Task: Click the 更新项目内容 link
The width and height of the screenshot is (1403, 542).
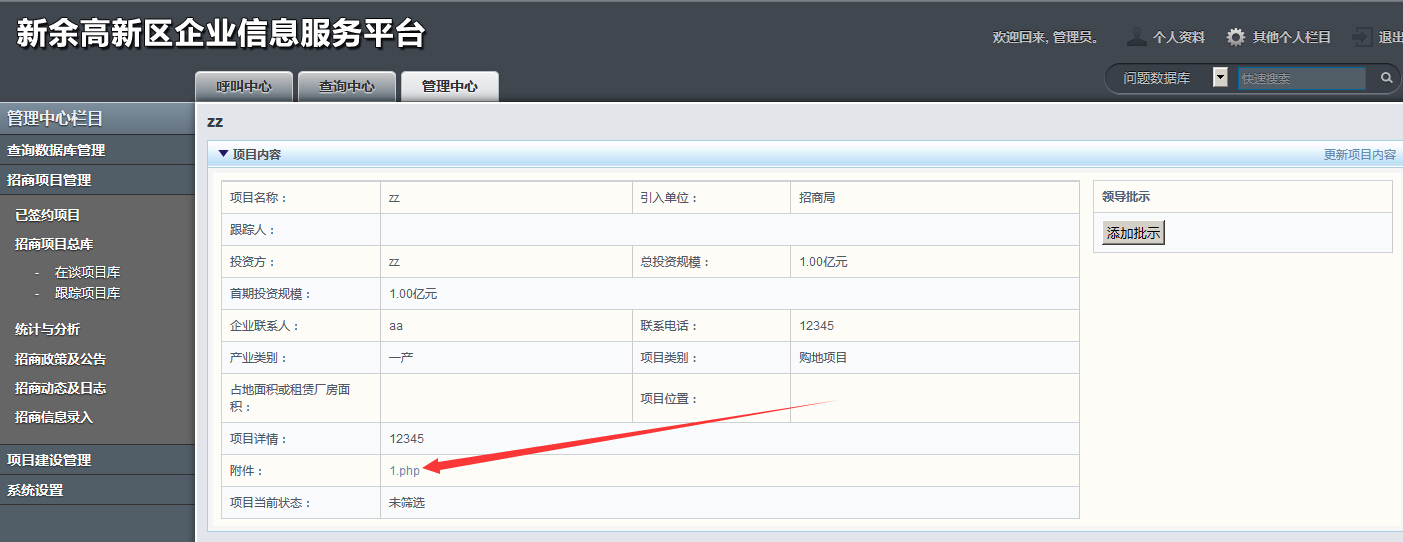Action: point(1359,155)
